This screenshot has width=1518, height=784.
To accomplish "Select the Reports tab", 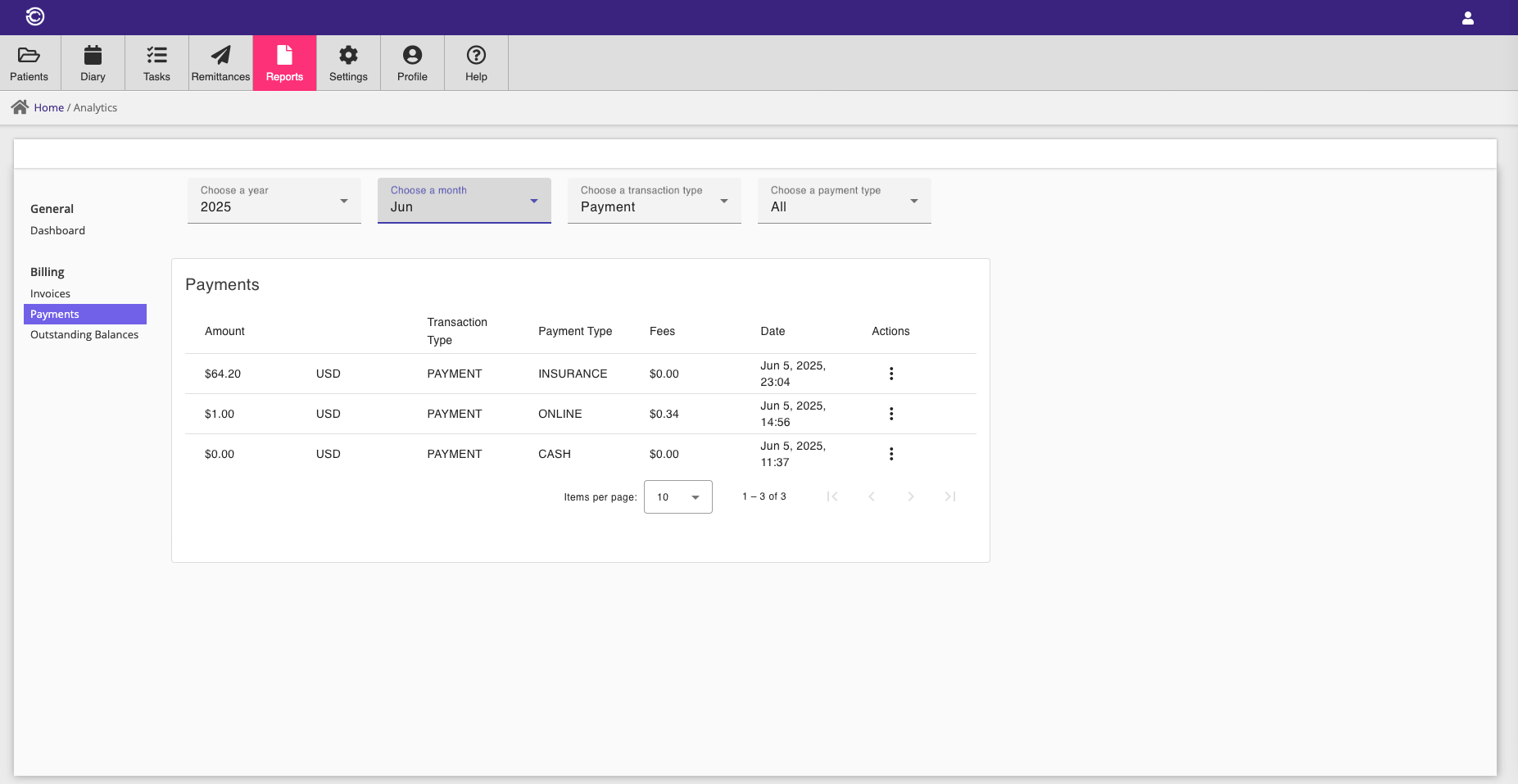I will (x=284, y=63).
